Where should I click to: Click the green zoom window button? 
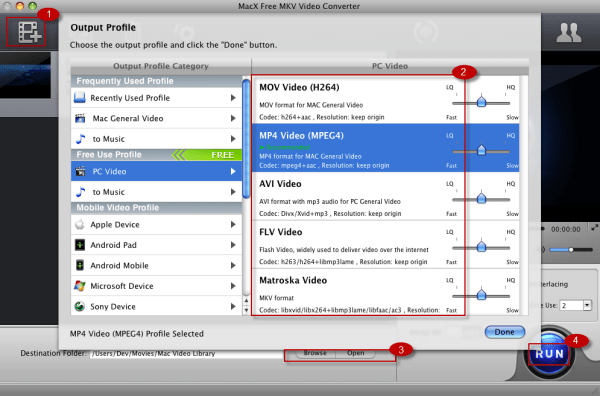point(33,5)
